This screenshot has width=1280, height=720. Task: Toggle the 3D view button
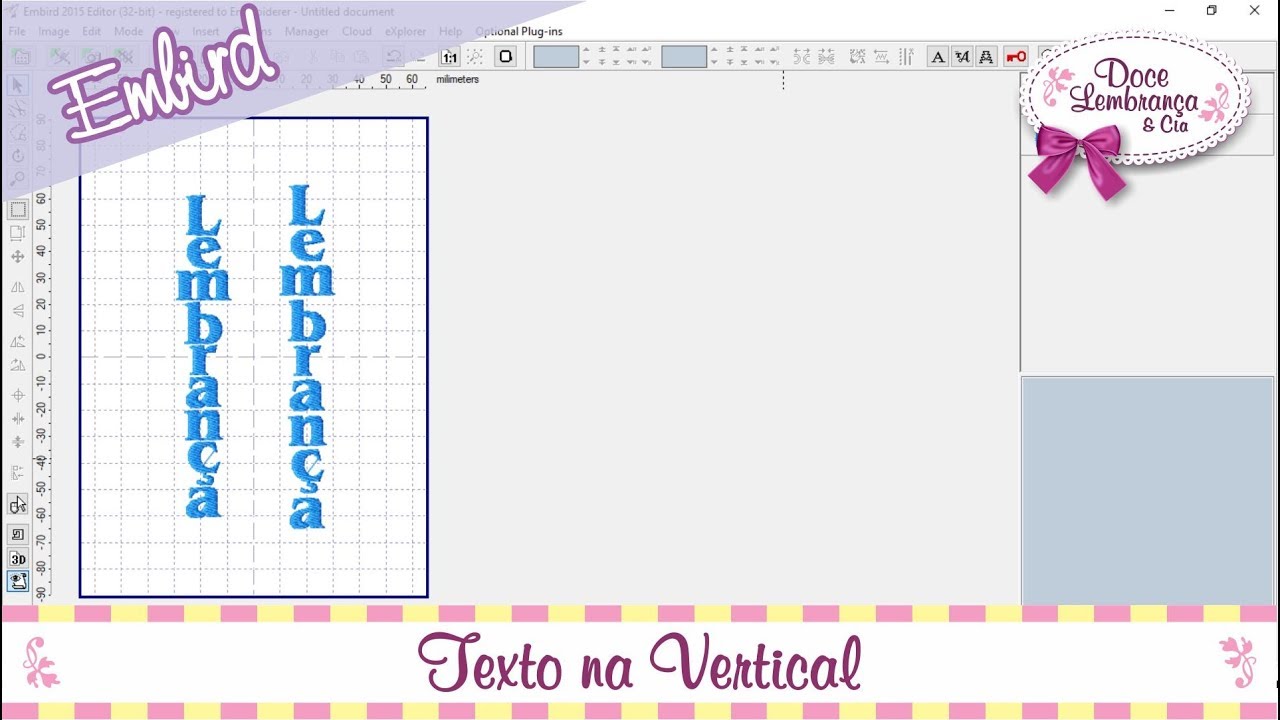[x=18, y=559]
